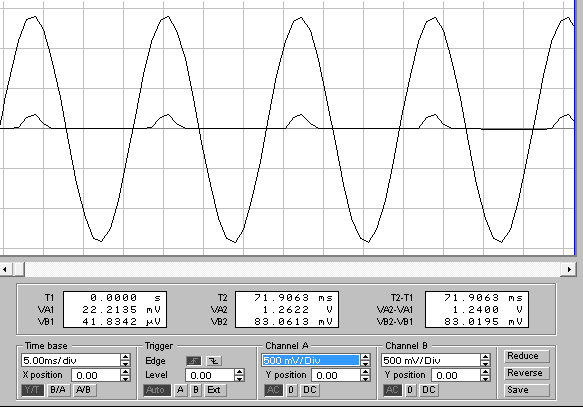
Task: Click the Reverse button
Action: pos(527,373)
